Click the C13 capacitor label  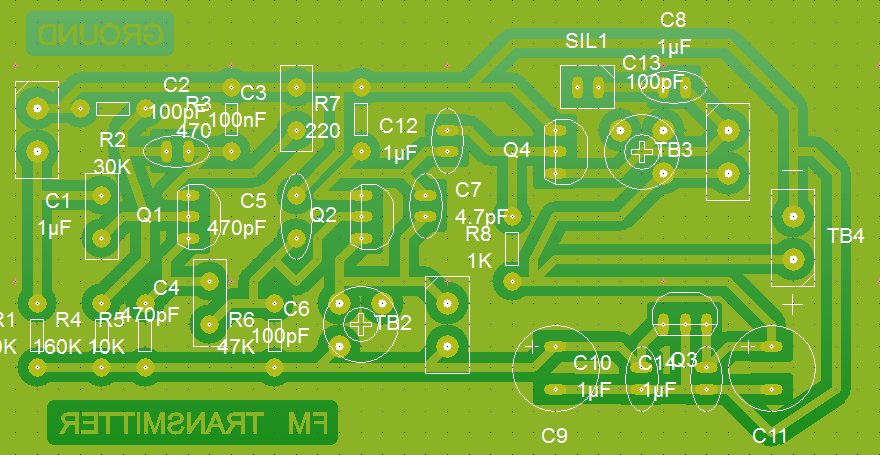[x=641, y=63]
